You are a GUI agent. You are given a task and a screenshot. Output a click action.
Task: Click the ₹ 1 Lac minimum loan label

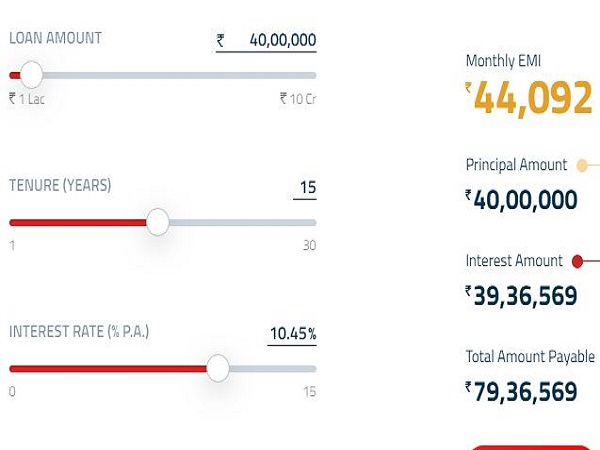coord(27,99)
